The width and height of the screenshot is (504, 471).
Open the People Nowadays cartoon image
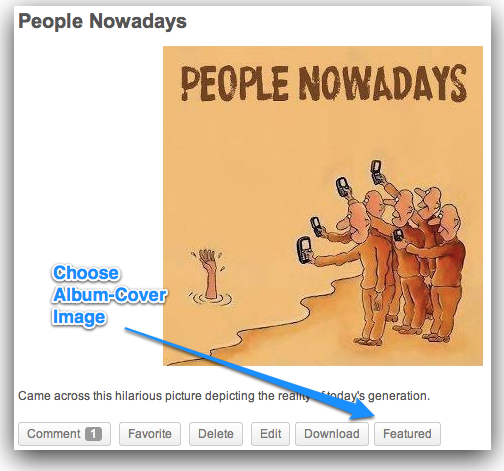(323, 206)
